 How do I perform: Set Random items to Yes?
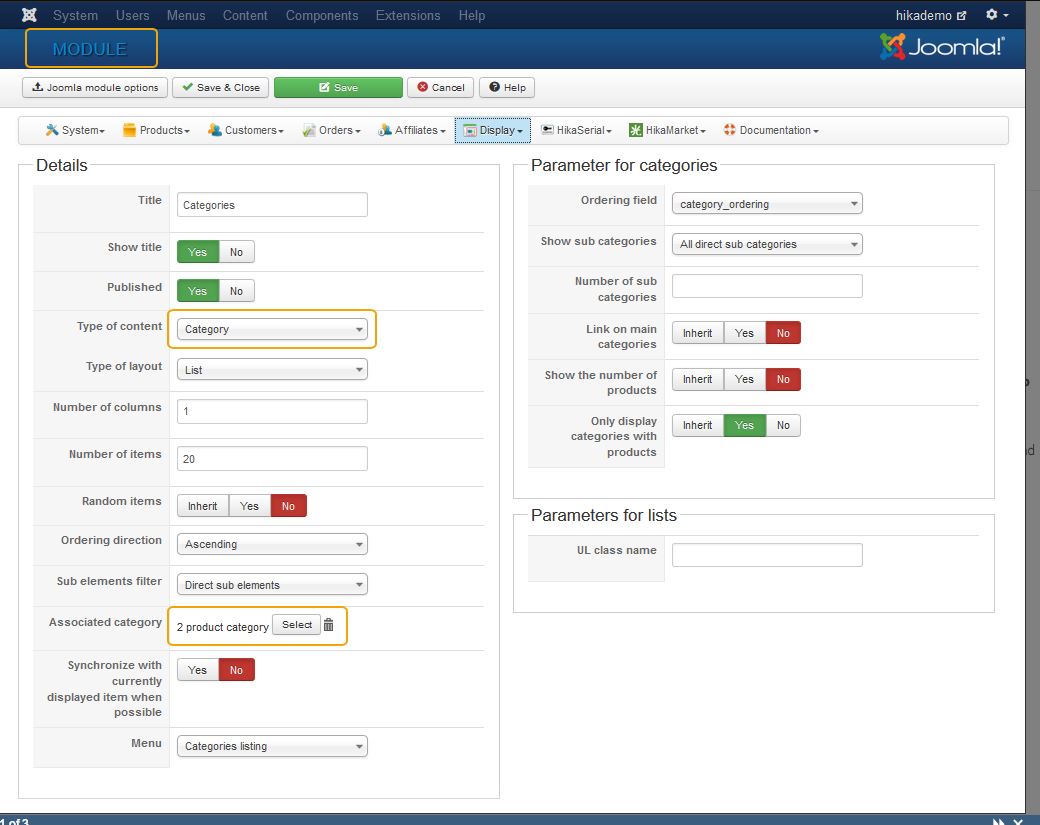249,506
